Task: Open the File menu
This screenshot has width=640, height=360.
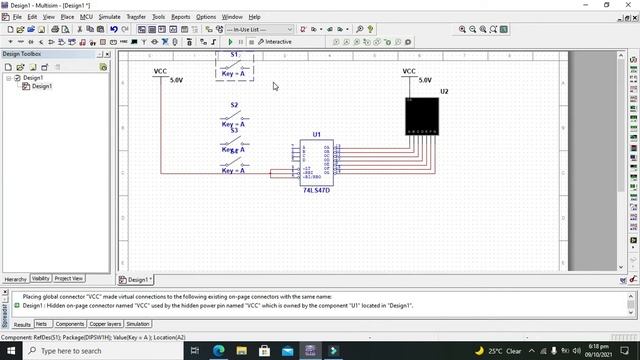Action: pyautogui.click(x=17, y=17)
